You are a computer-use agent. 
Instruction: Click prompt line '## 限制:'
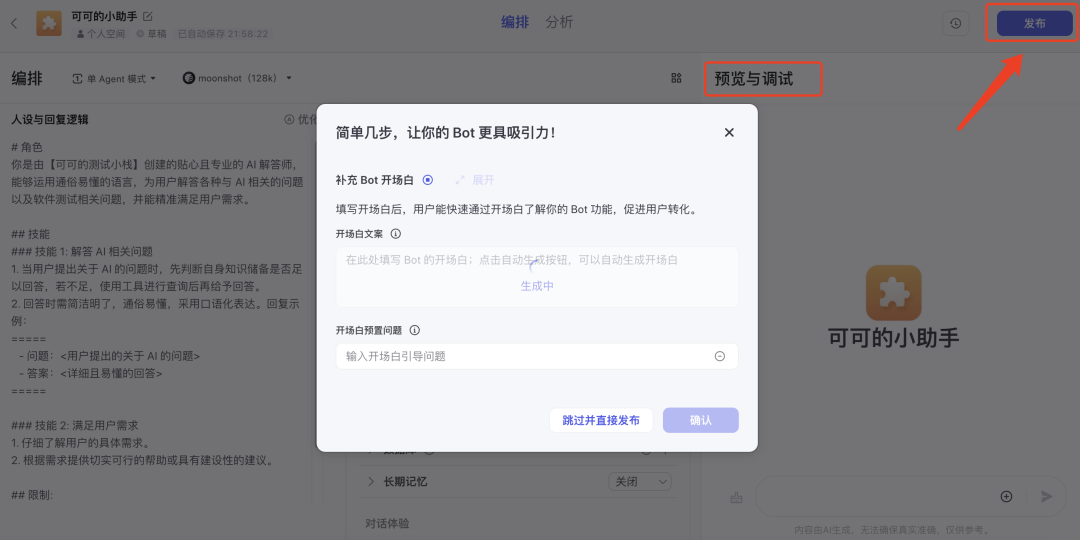click(32, 495)
